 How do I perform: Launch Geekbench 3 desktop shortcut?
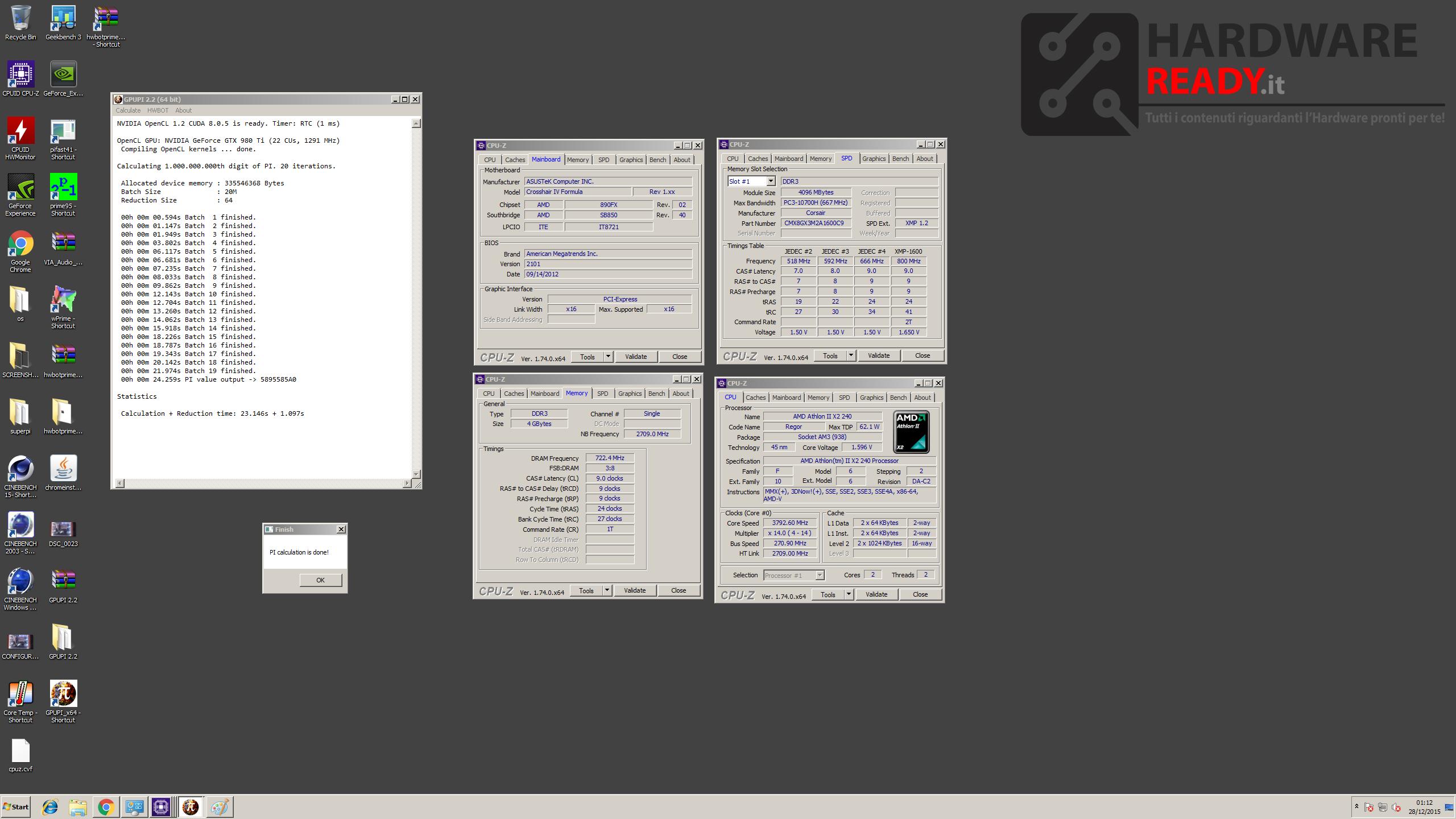63,23
